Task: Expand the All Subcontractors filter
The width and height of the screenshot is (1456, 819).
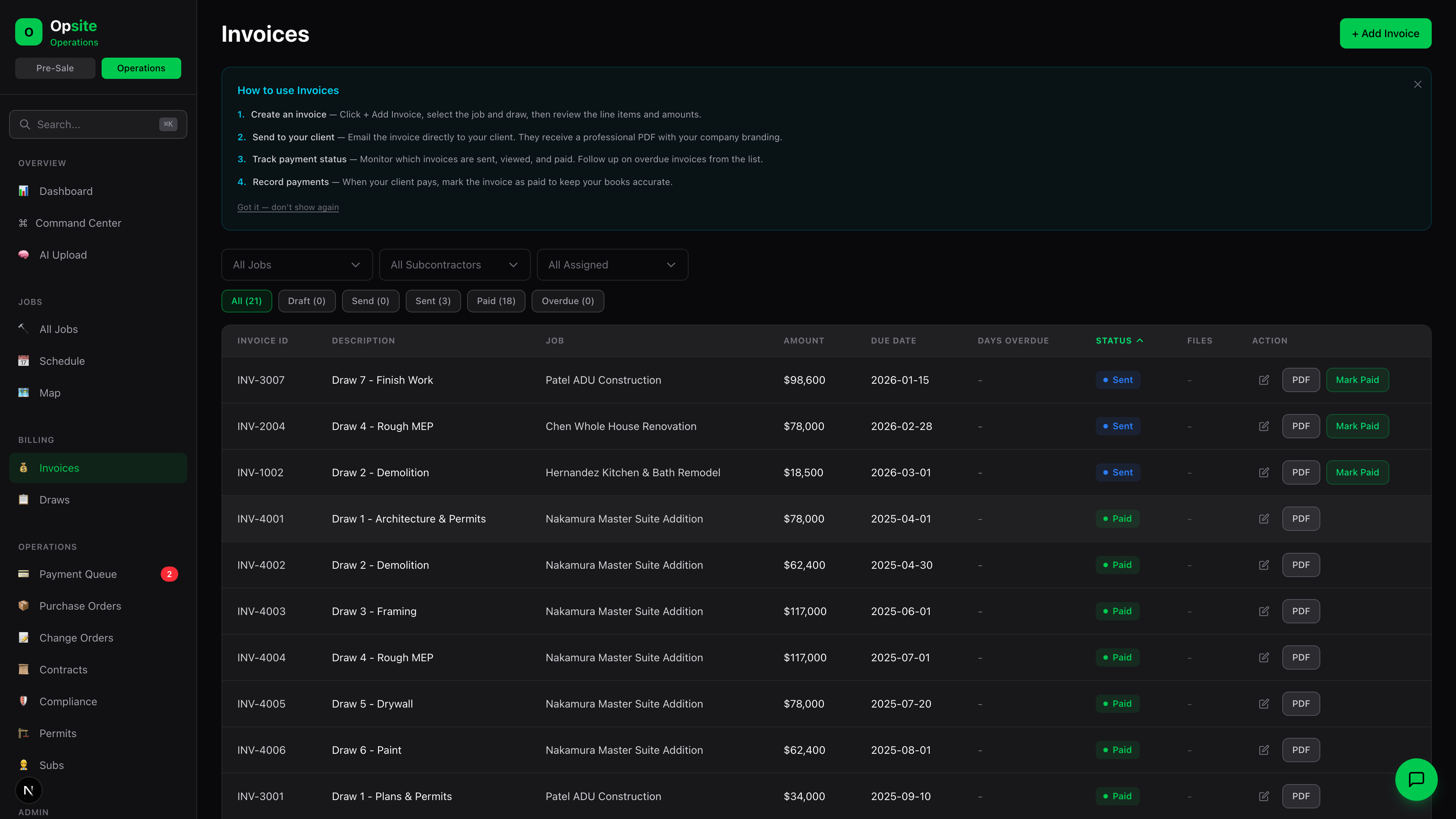Action: [454, 265]
